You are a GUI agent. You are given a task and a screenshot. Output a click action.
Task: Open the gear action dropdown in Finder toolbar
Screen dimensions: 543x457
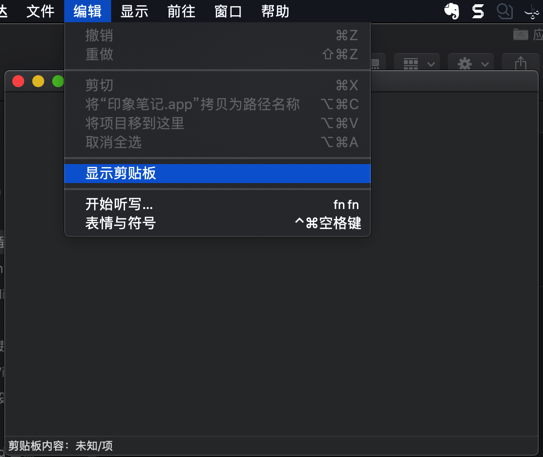tap(471, 64)
